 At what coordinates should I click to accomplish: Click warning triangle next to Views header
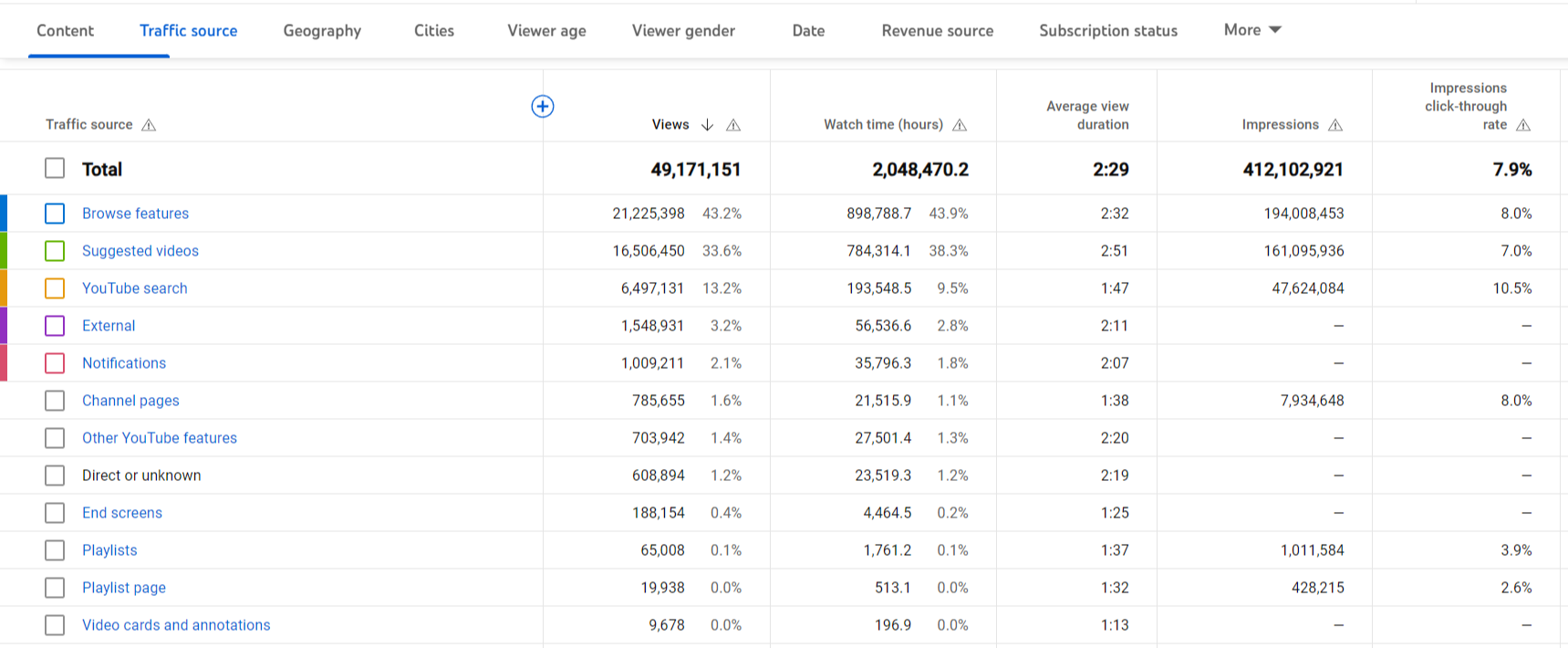pyautogui.click(x=733, y=125)
